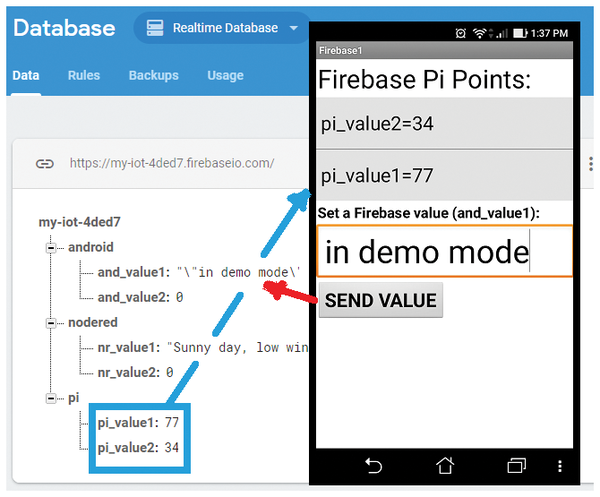Tap the 'Set a Firebase value (and_value1):' label
Image resolution: width=600 pixels, height=497 pixels.
click(x=428, y=213)
